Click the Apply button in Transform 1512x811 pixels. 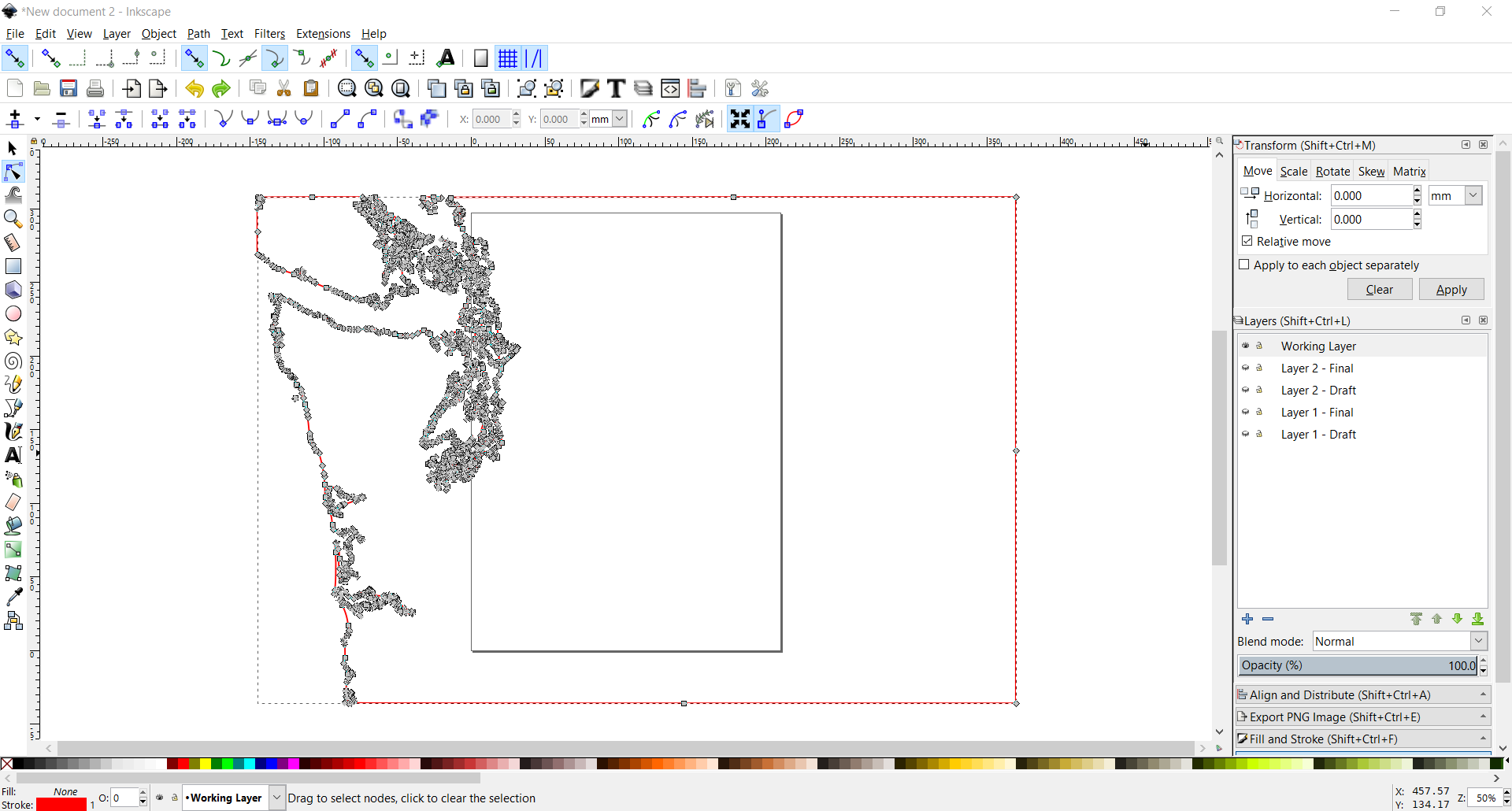click(x=1451, y=289)
